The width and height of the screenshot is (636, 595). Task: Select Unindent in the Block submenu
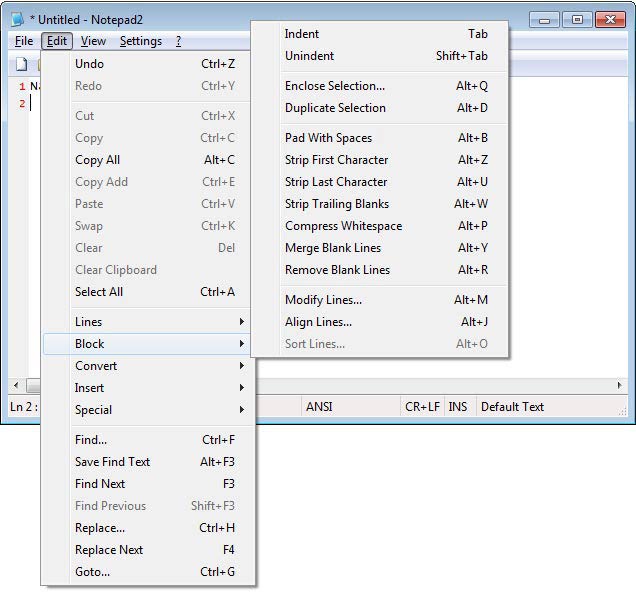click(379, 56)
